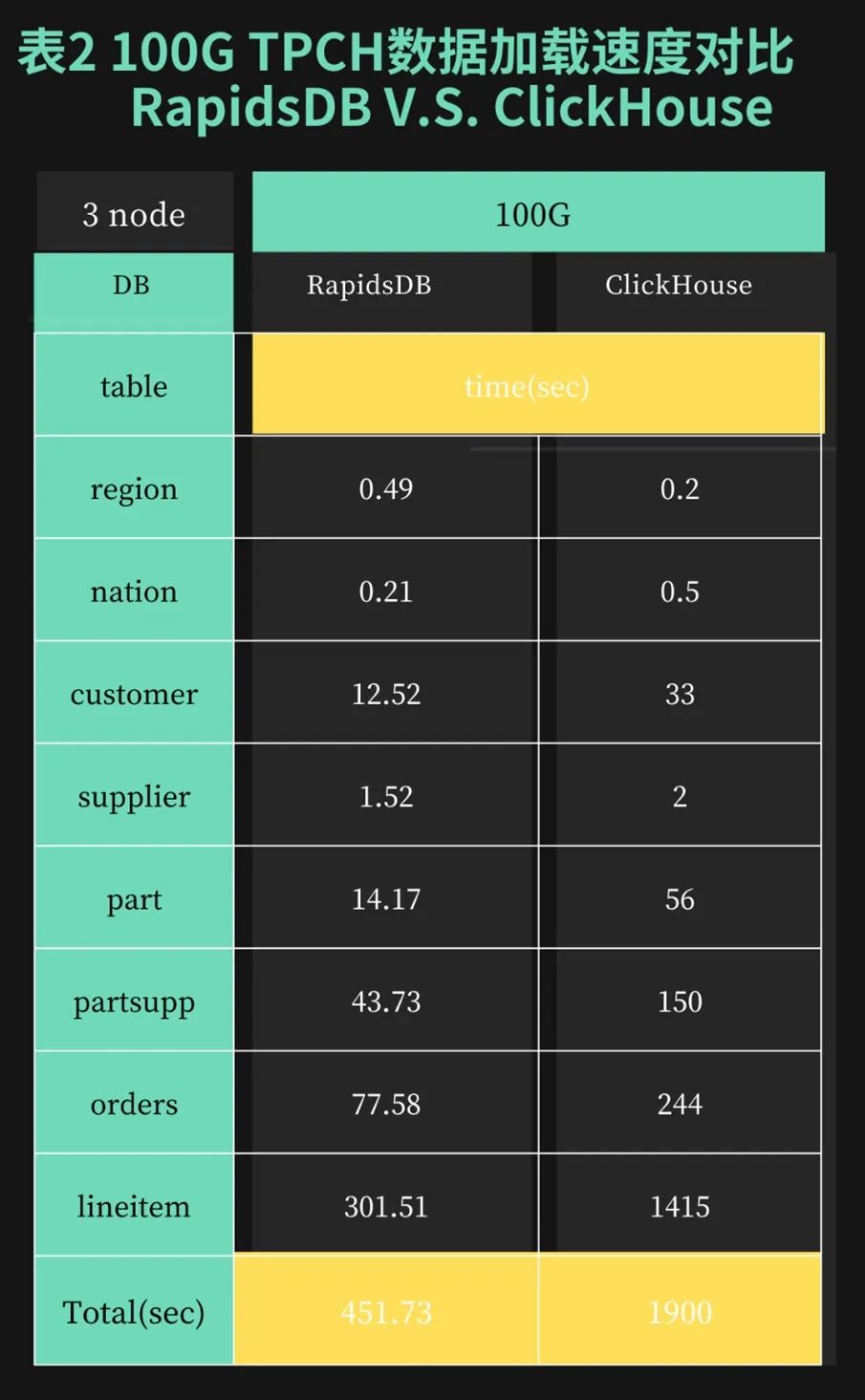Viewport: 865px width, 1400px height.
Task: Click the DB label cell
Action: pos(133,286)
